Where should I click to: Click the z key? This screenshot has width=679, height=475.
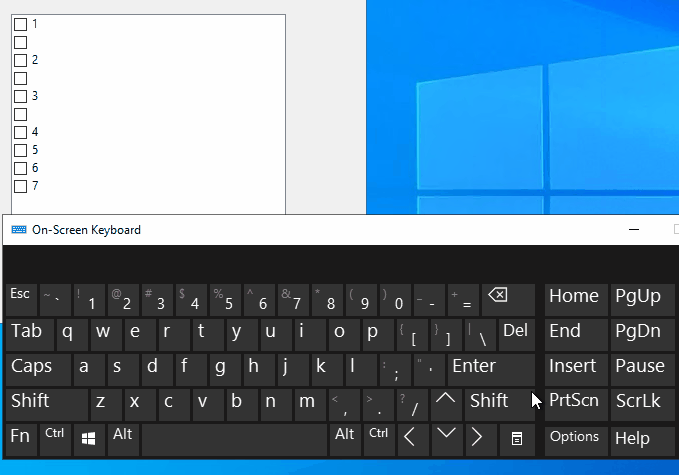tap(106, 404)
